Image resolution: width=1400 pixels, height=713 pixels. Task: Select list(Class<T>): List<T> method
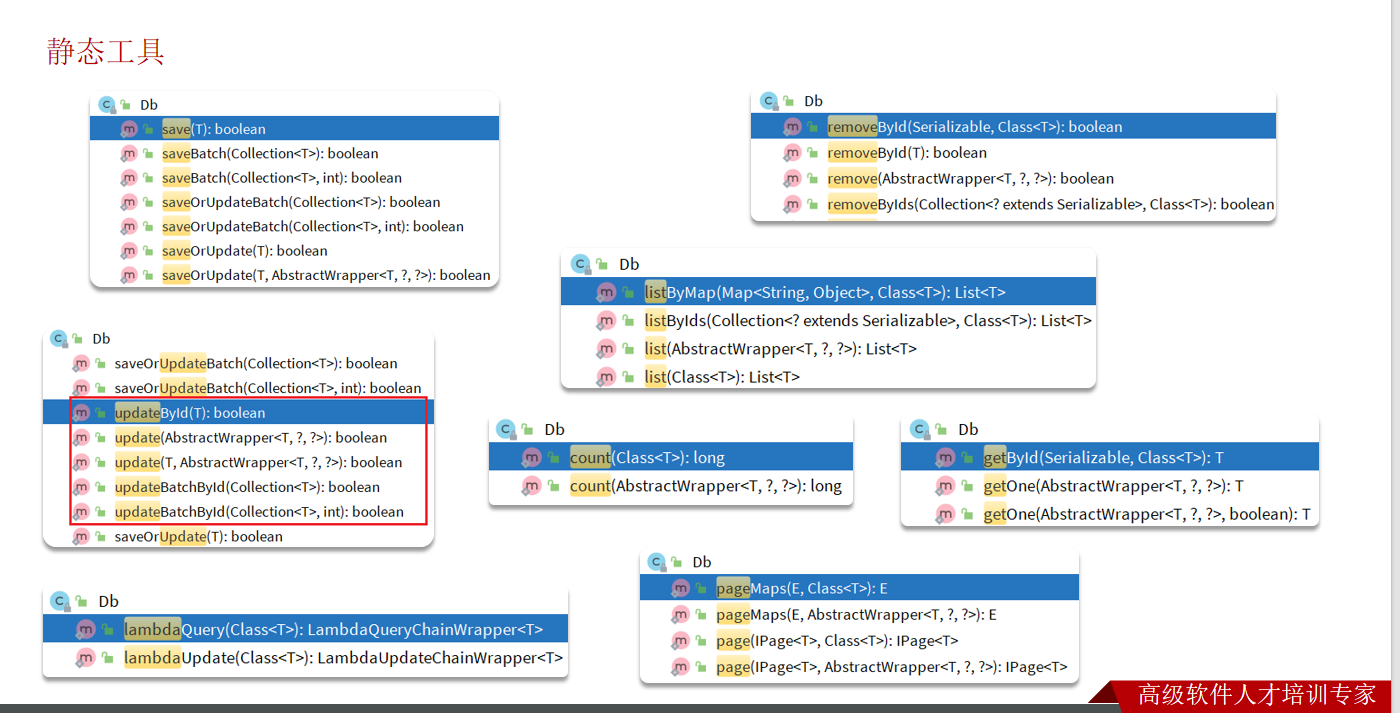(x=722, y=377)
